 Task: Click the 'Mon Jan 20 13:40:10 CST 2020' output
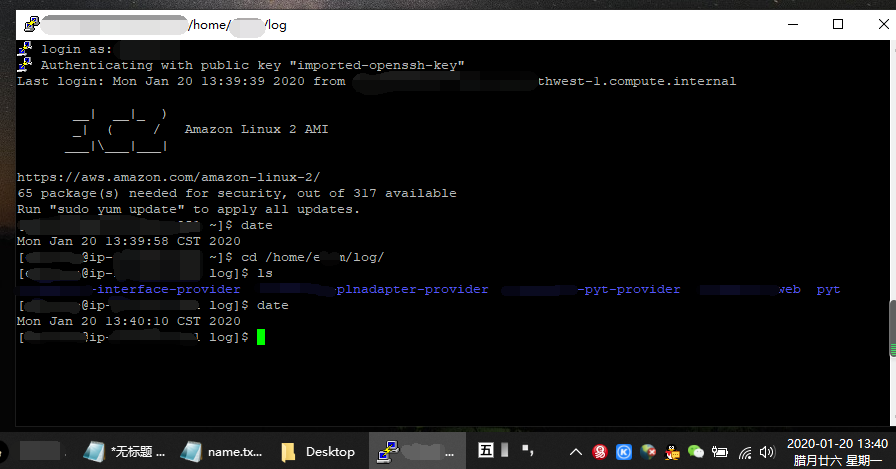coord(129,321)
